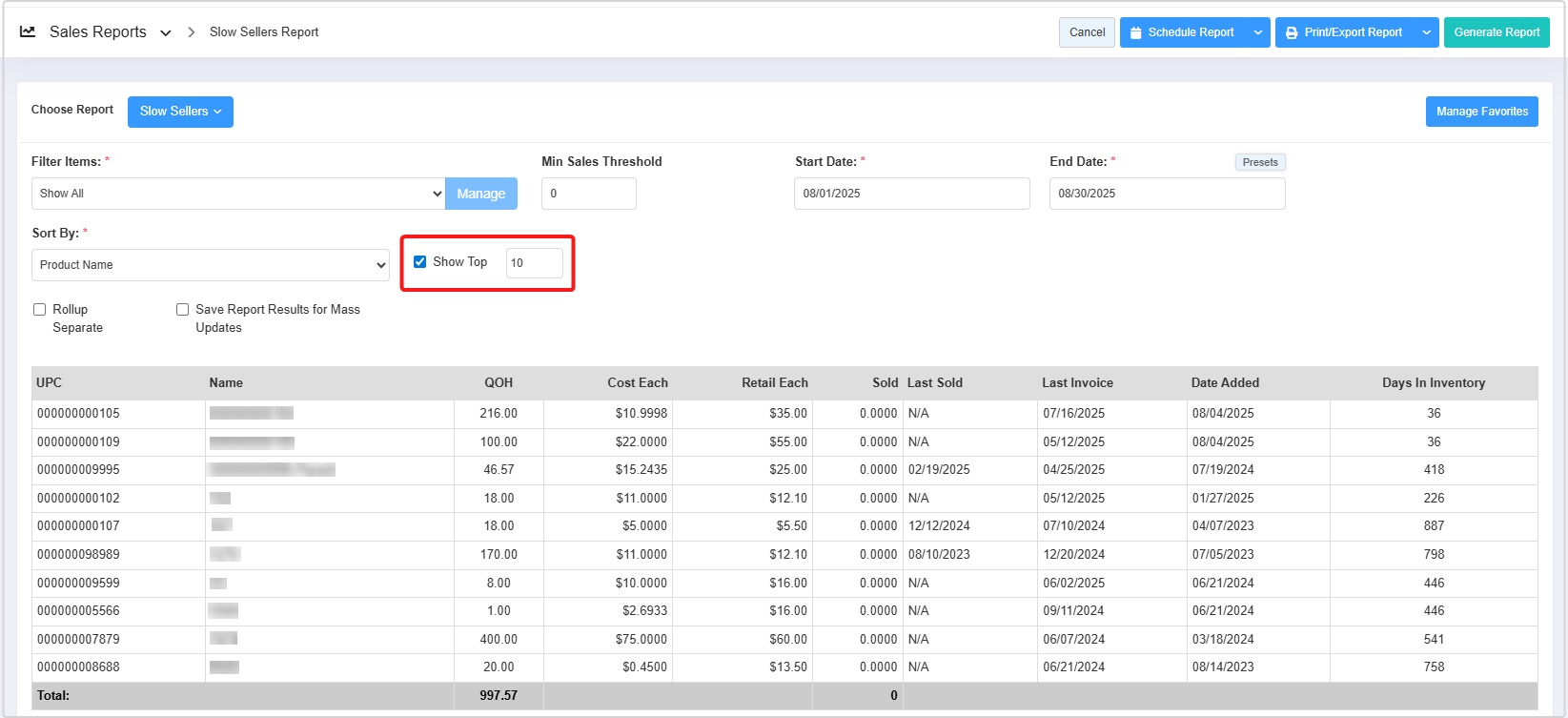Screen dimensions: 1568x718
Task: Click the Generate Report button
Action: coord(1496,32)
